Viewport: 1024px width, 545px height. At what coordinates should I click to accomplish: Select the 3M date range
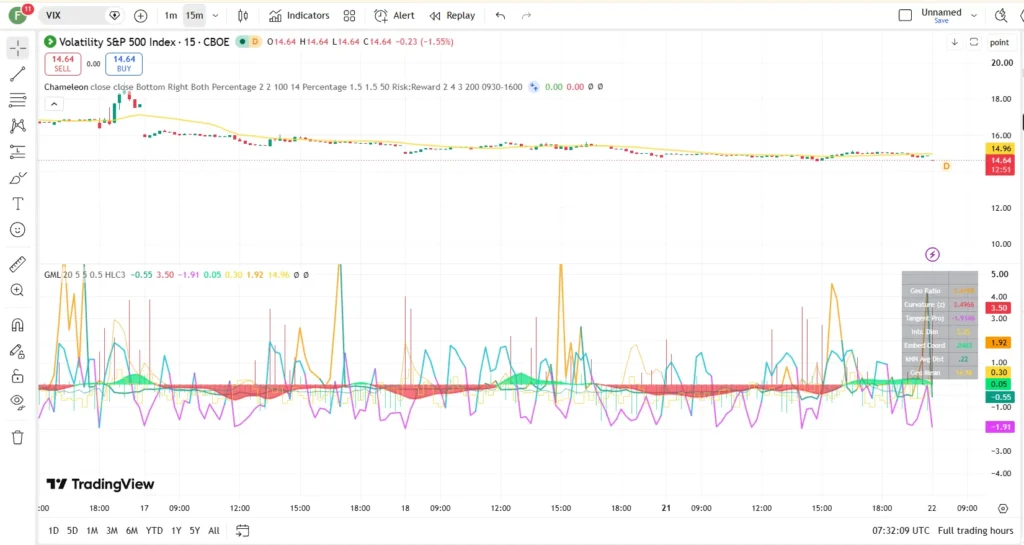click(x=112, y=531)
